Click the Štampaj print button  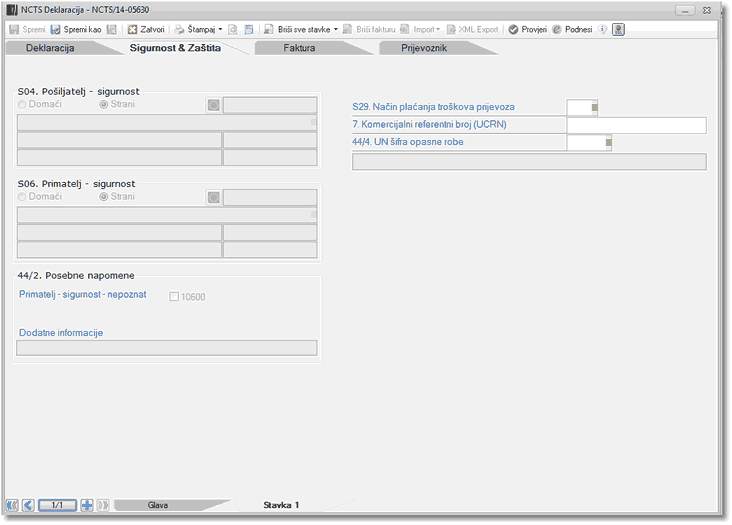[195, 29]
